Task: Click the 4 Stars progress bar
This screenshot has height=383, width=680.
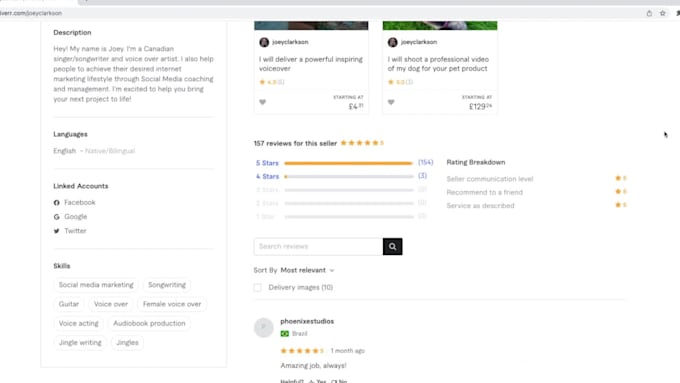Action: click(x=349, y=177)
